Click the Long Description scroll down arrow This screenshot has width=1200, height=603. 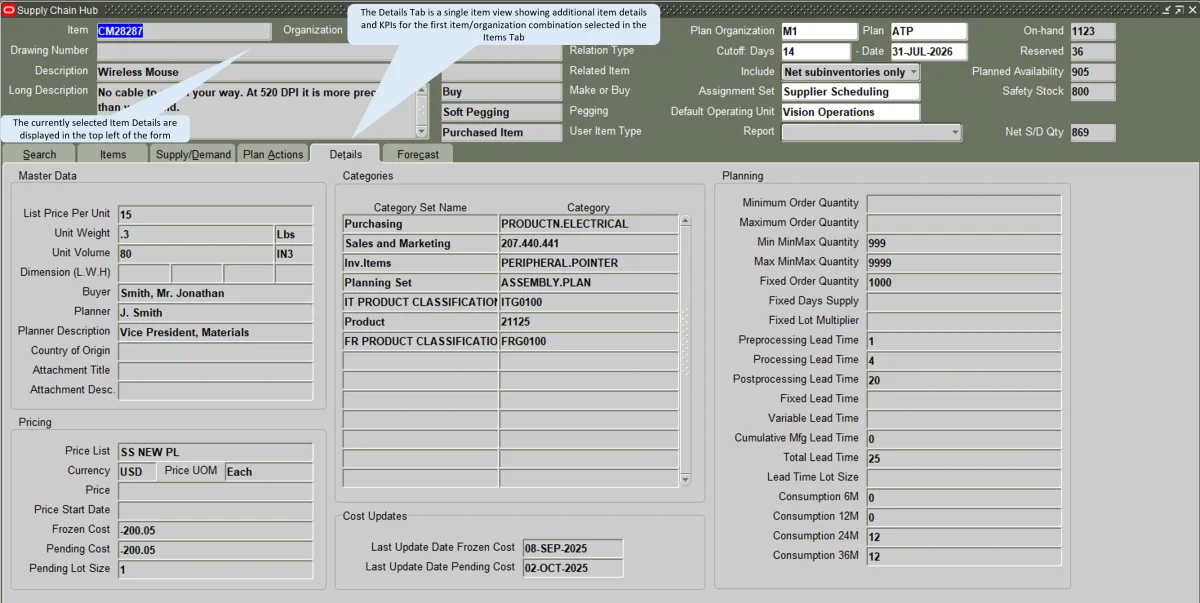tap(421, 131)
